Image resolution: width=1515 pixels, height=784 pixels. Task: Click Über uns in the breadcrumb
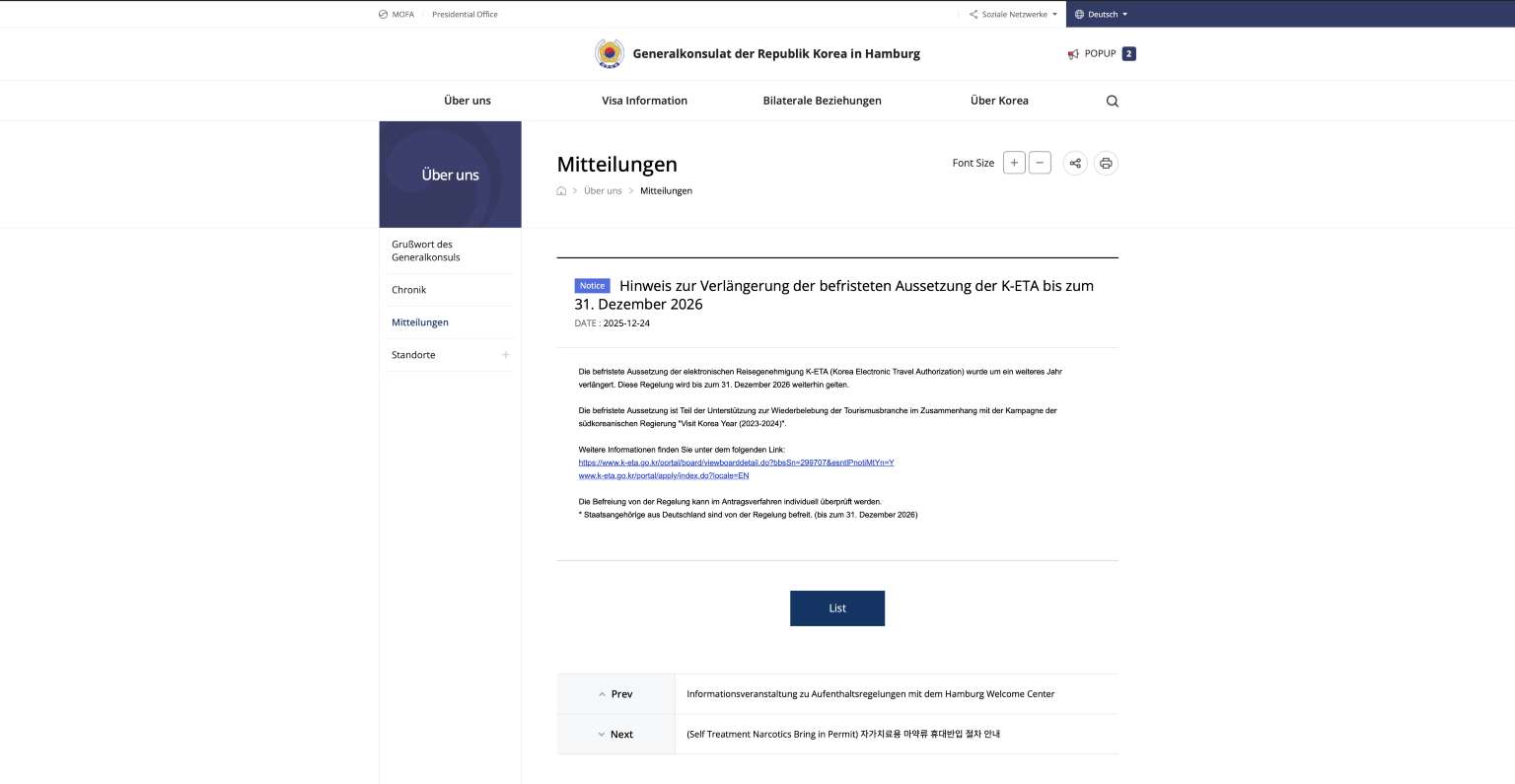(x=603, y=191)
